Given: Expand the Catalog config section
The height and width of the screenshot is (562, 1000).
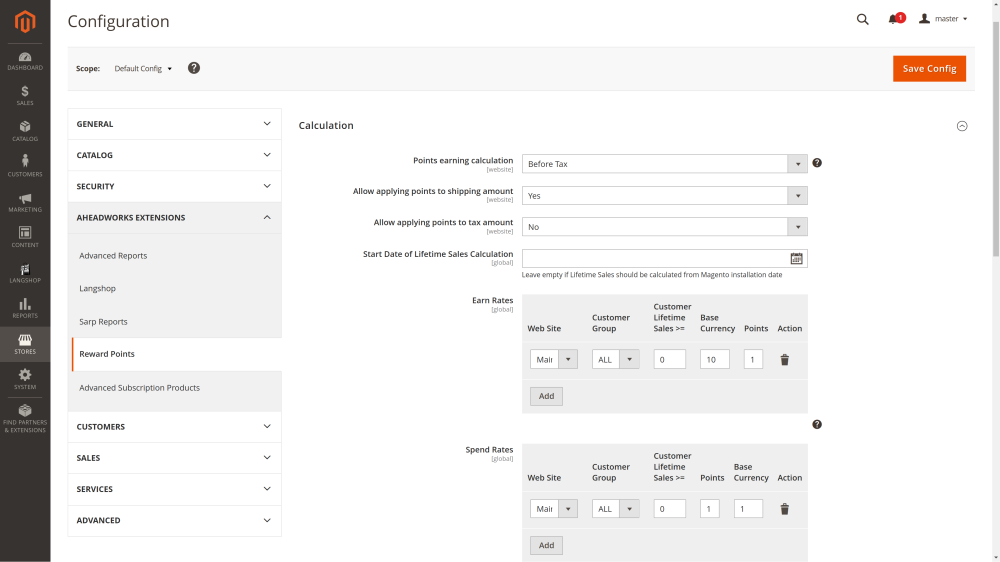Looking at the screenshot, I should tap(174, 155).
